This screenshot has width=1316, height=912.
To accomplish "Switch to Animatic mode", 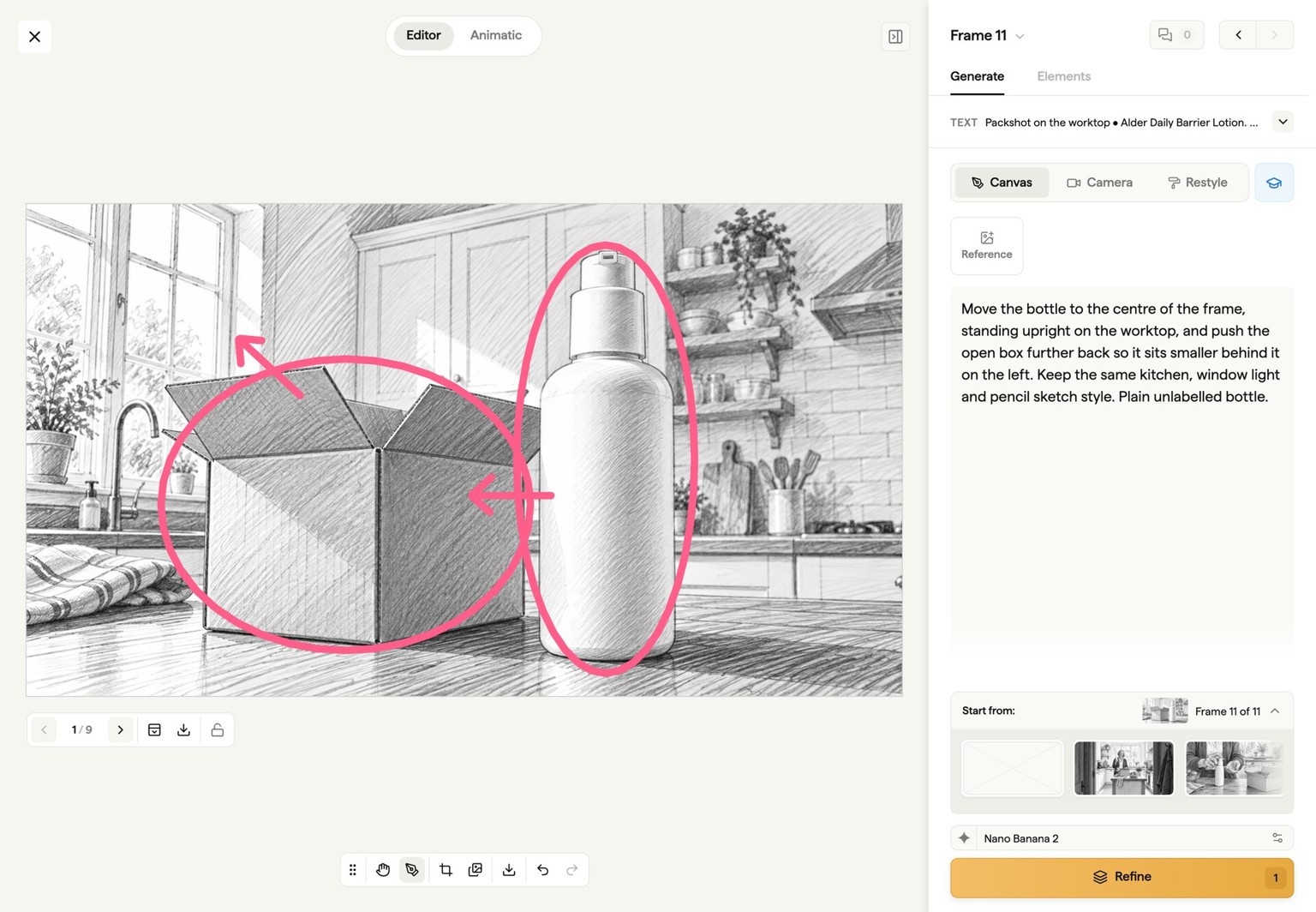I will [x=496, y=35].
